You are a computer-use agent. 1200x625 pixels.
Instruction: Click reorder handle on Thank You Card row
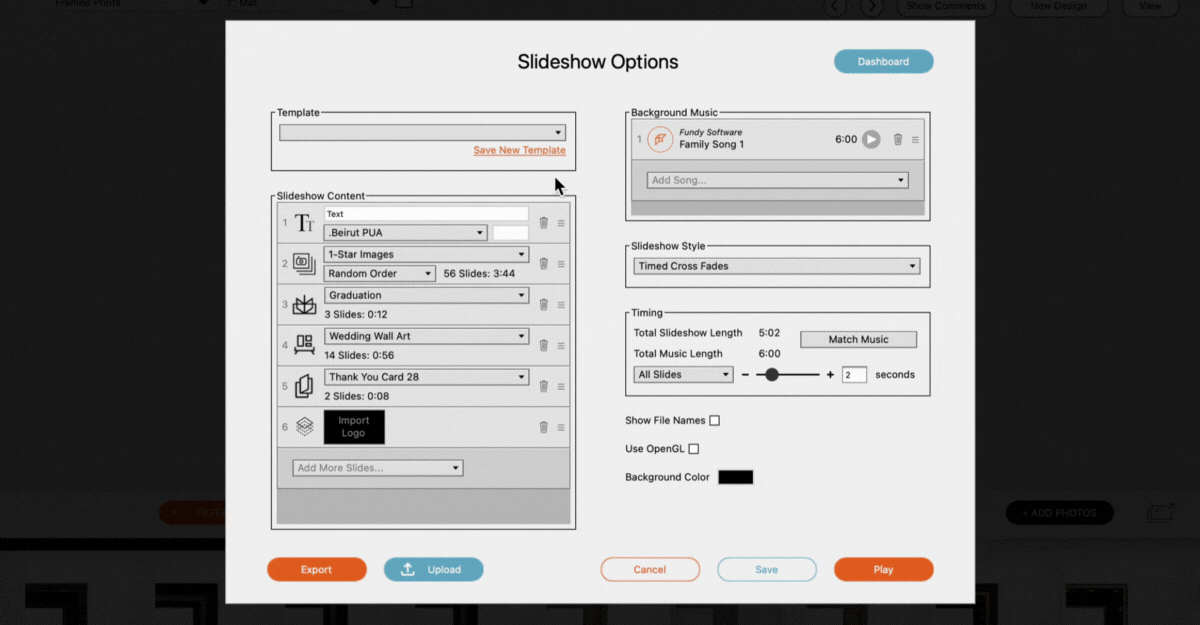click(561, 386)
